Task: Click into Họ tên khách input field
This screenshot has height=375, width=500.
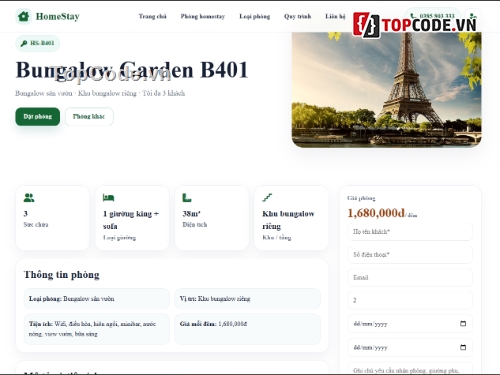Action: click(x=410, y=231)
